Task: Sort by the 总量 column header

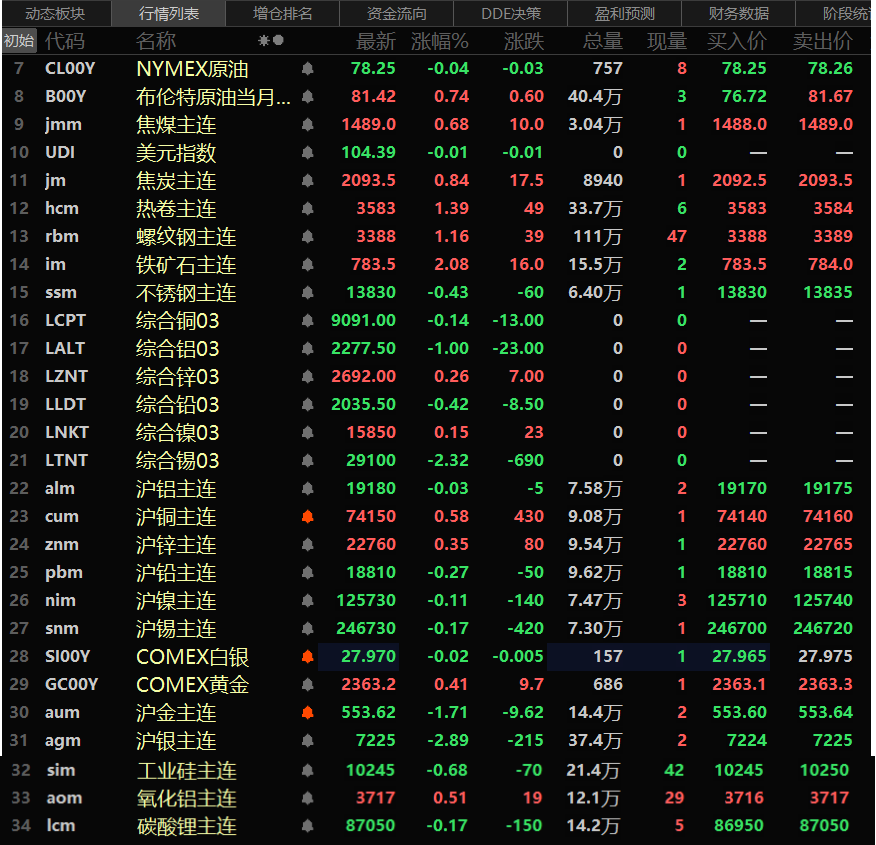Action: pos(602,41)
